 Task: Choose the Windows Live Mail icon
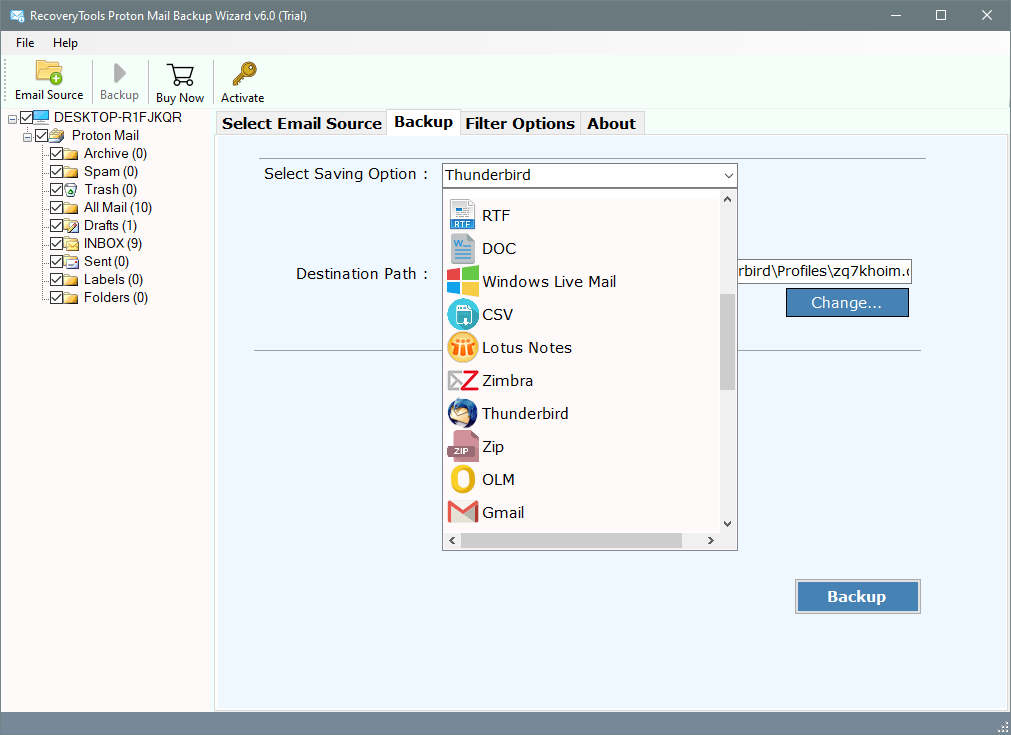[x=462, y=281]
